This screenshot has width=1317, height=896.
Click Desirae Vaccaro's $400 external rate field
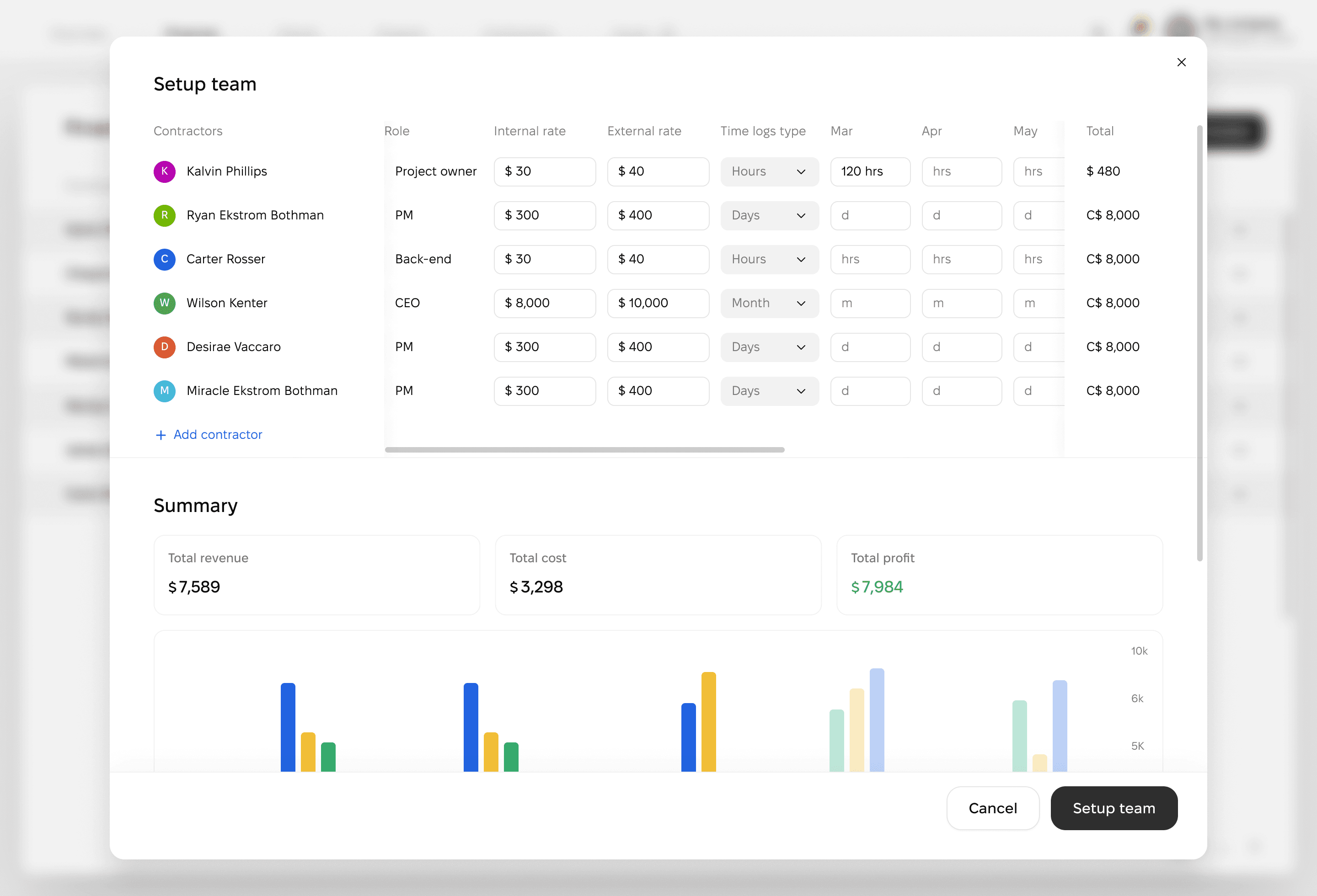tap(658, 347)
